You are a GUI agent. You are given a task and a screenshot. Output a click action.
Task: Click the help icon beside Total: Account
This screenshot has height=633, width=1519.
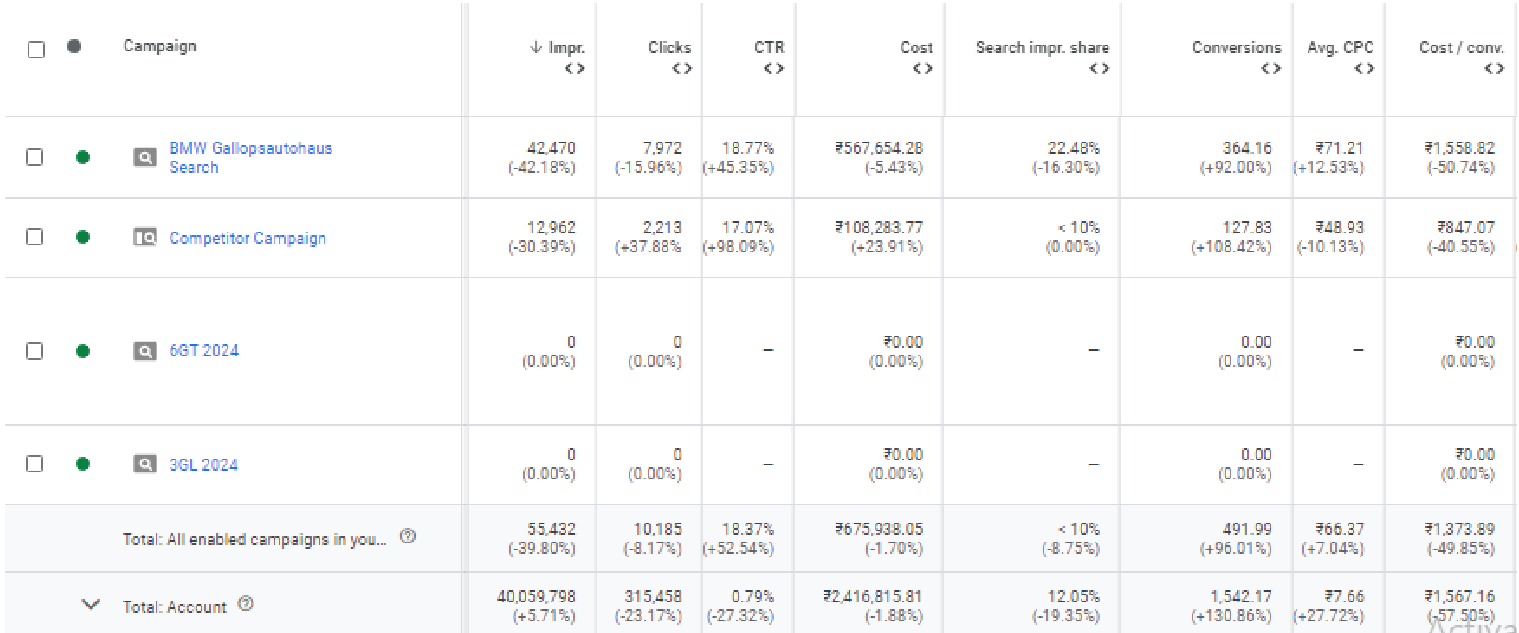pyautogui.click(x=246, y=605)
